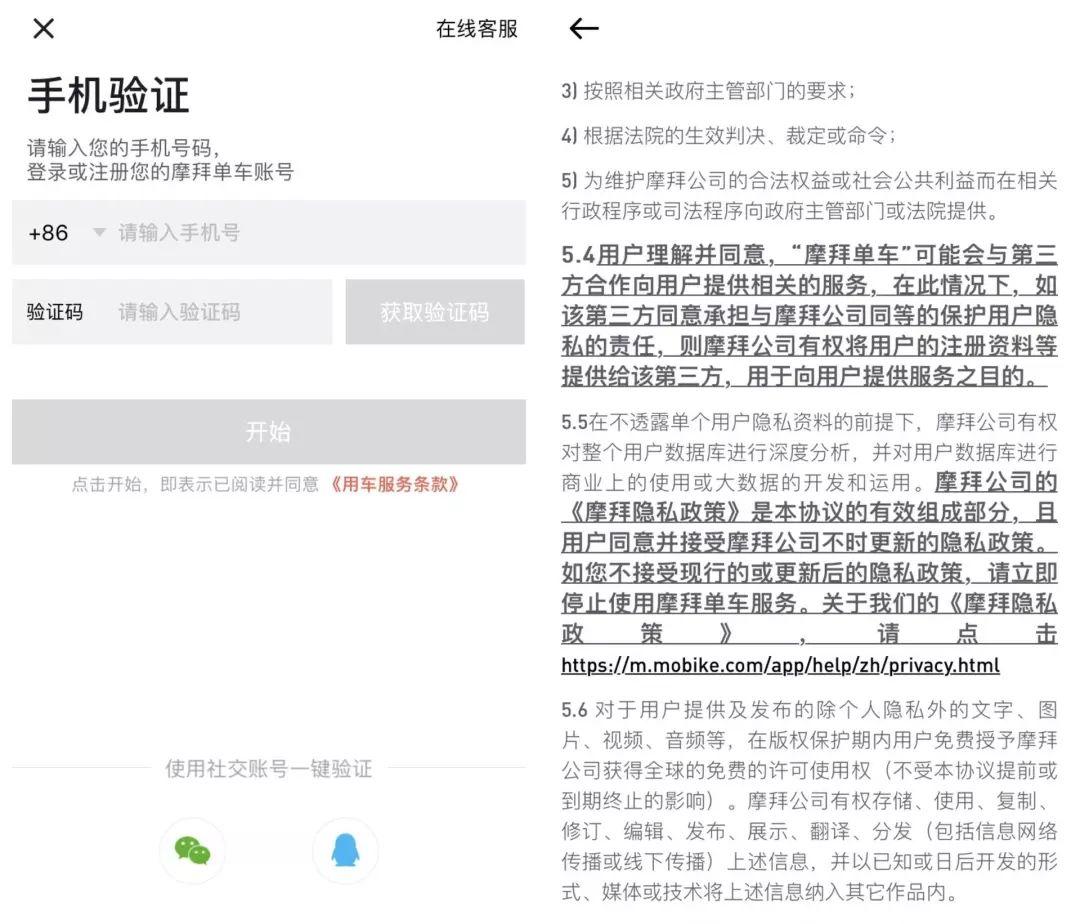
Task: Tap the 获取验证码 button
Action: tap(435, 312)
